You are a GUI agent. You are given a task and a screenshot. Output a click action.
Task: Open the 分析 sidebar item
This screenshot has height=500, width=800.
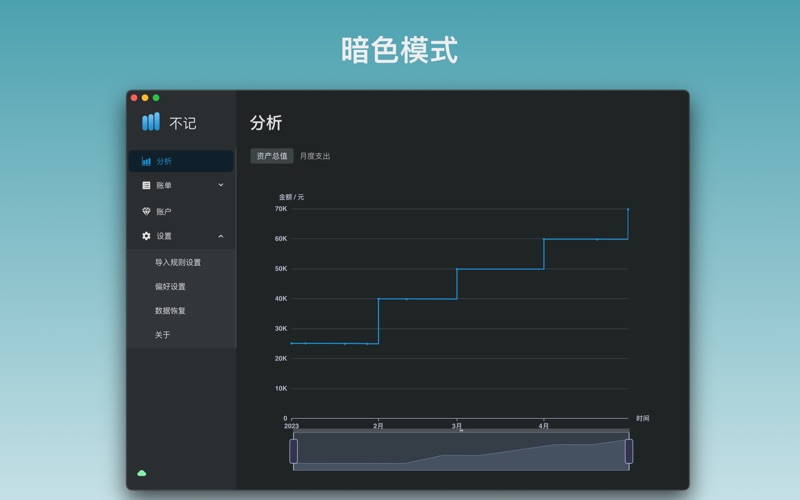point(181,161)
